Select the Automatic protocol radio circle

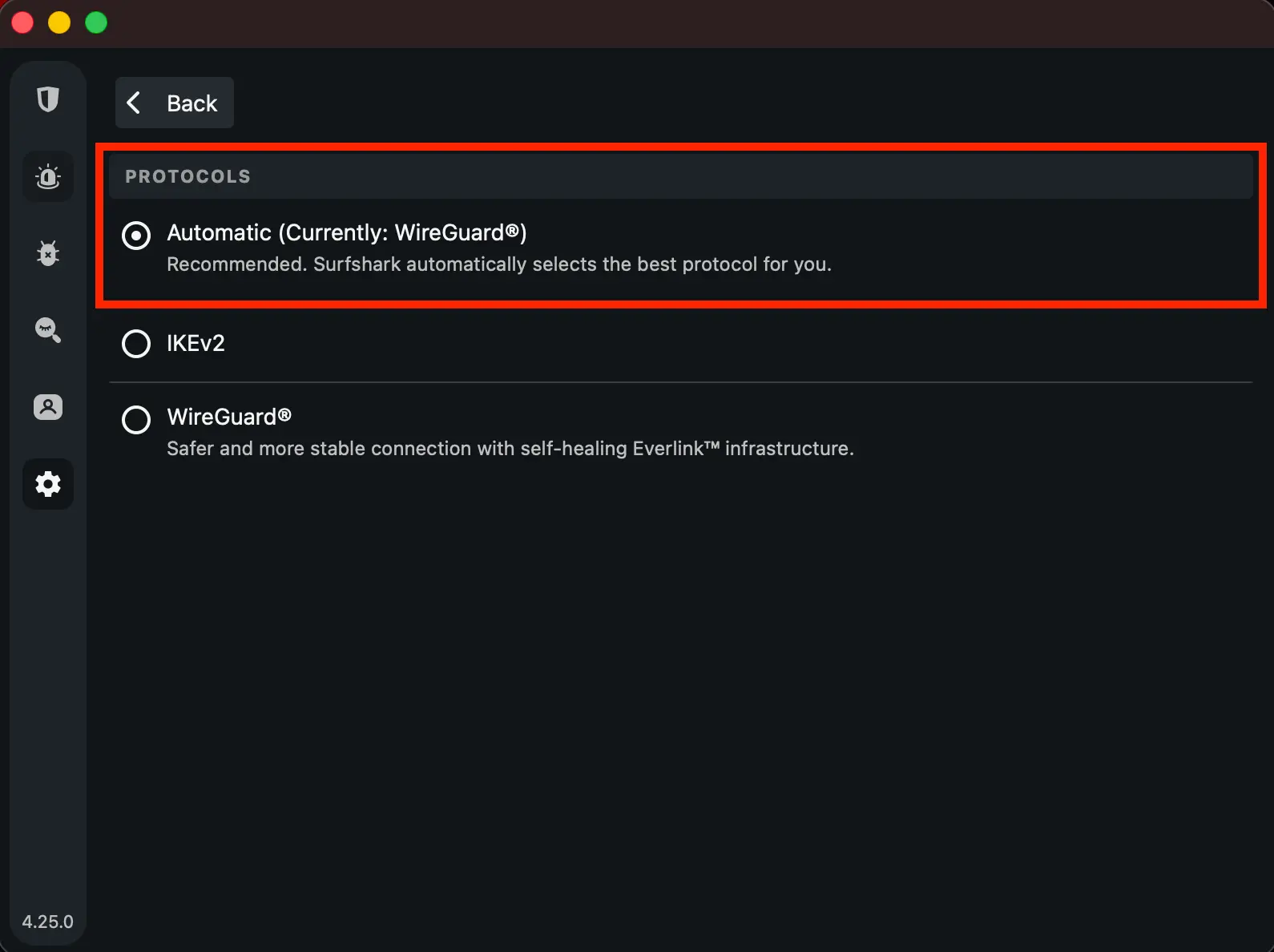pos(136,236)
